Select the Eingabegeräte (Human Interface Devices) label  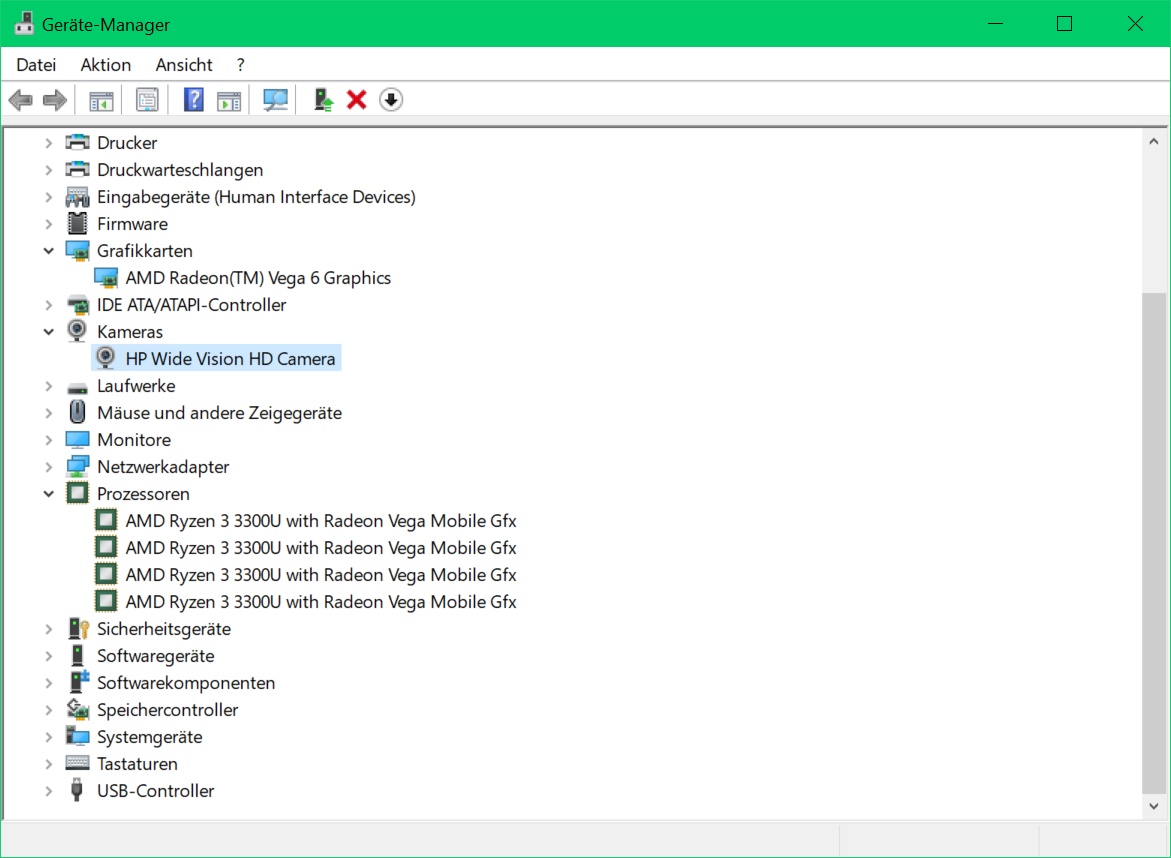[256, 197]
